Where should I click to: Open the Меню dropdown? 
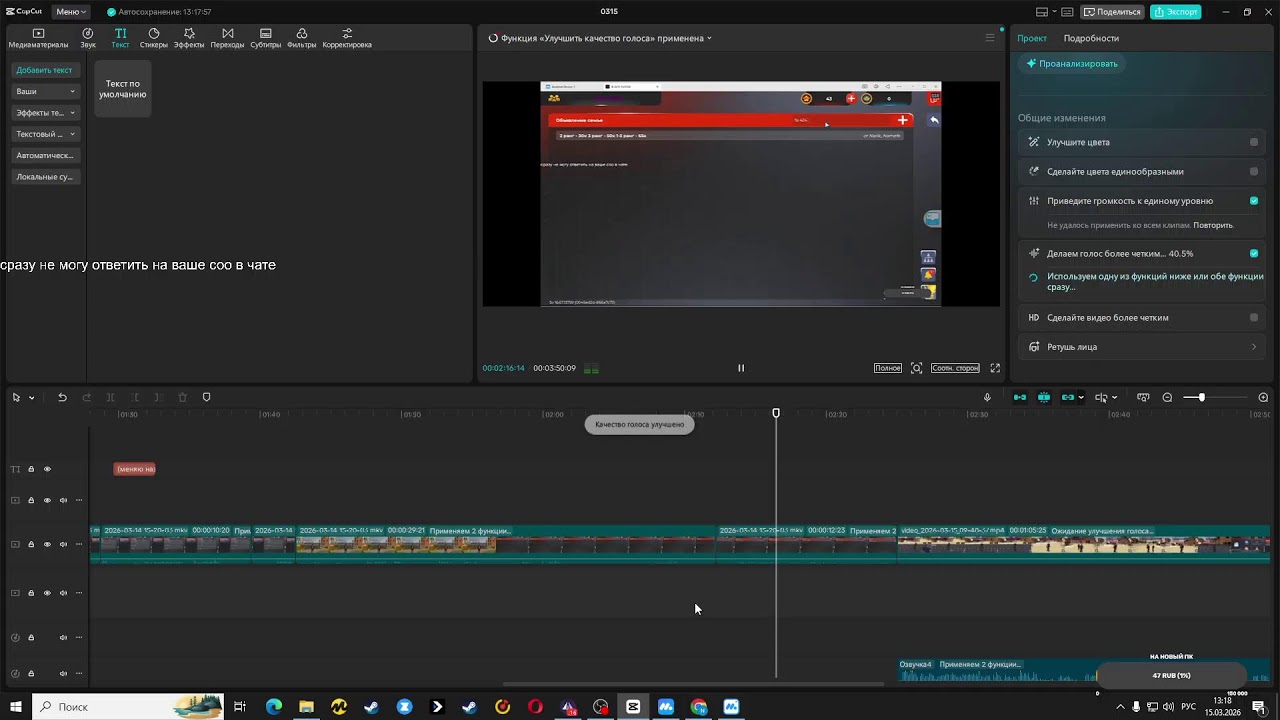pyautogui.click(x=71, y=12)
